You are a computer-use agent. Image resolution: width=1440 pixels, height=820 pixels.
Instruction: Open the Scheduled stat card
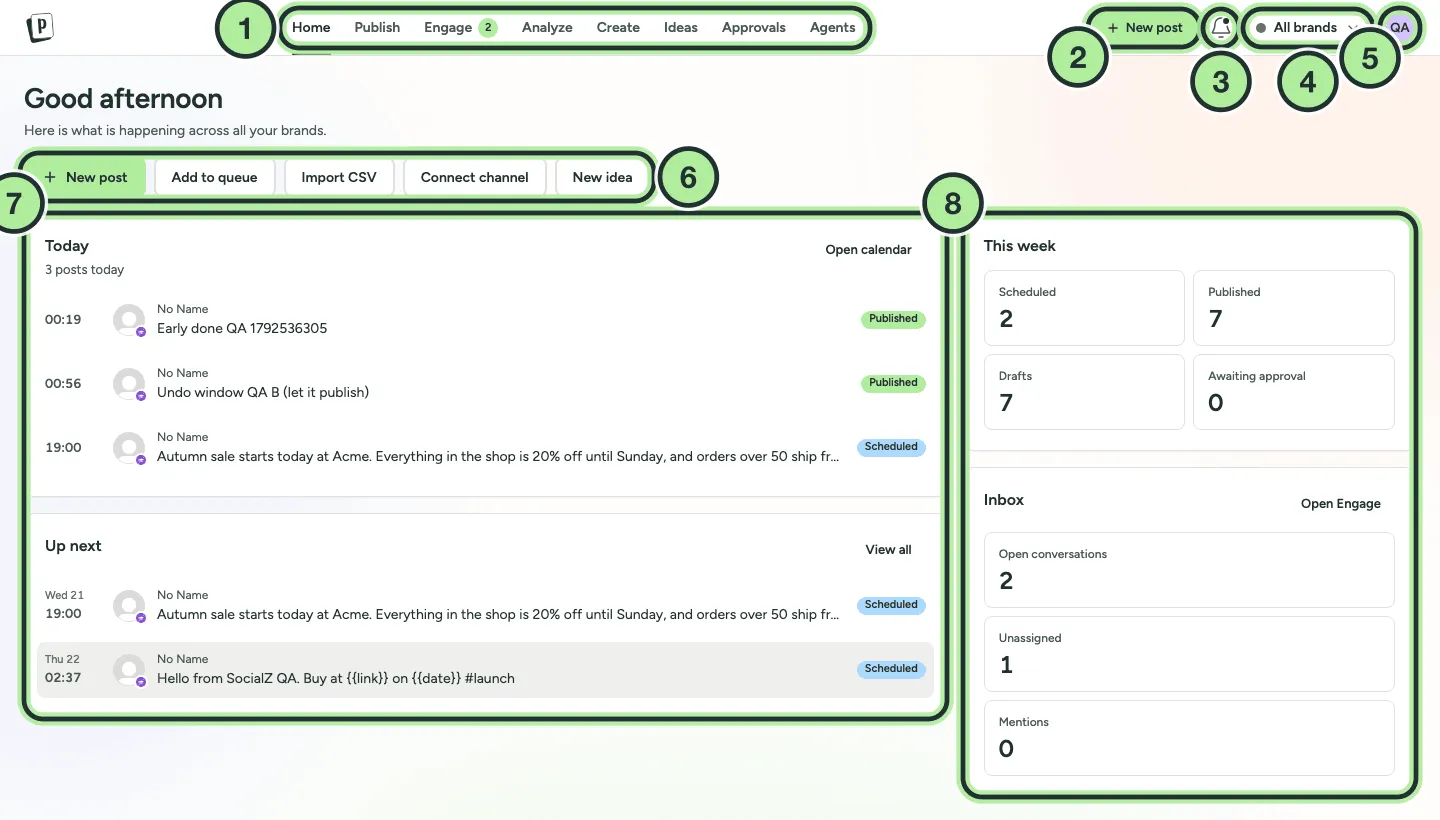[x=1084, y=308]
